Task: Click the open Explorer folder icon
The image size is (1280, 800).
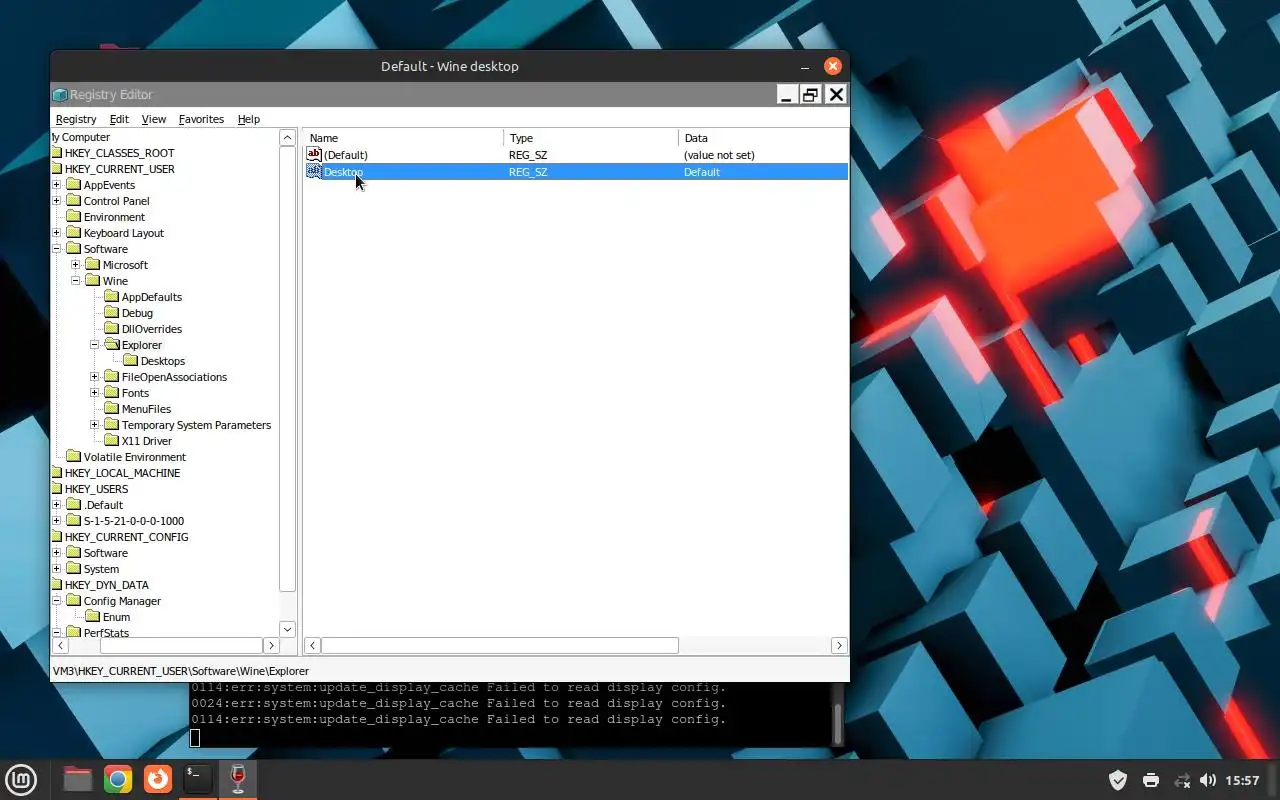Action: (111, 345)
